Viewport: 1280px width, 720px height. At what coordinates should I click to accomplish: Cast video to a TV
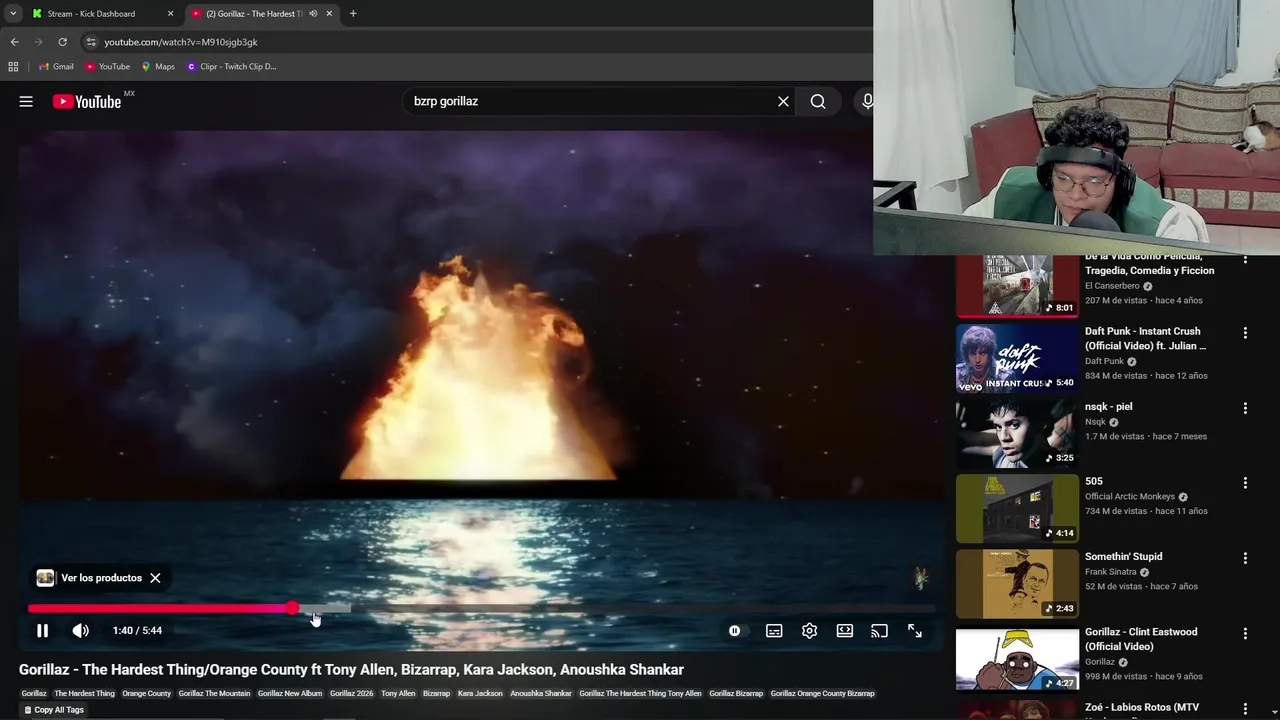(879, 631)
